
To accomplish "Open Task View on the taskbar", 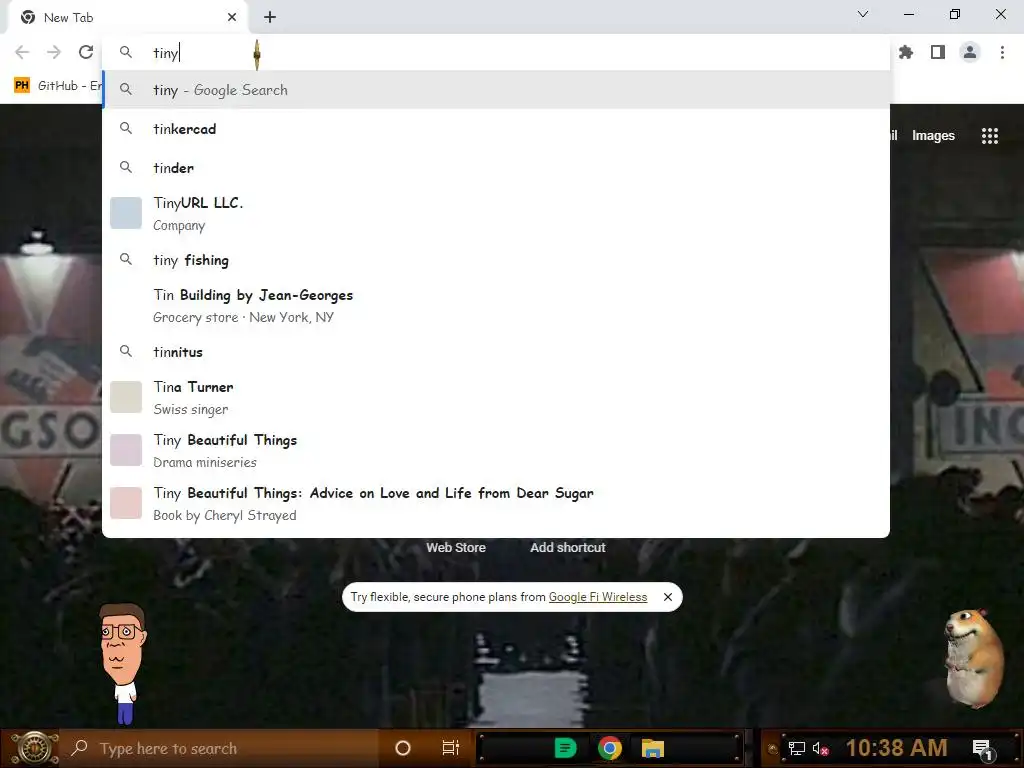I will [x=451, y=748].
